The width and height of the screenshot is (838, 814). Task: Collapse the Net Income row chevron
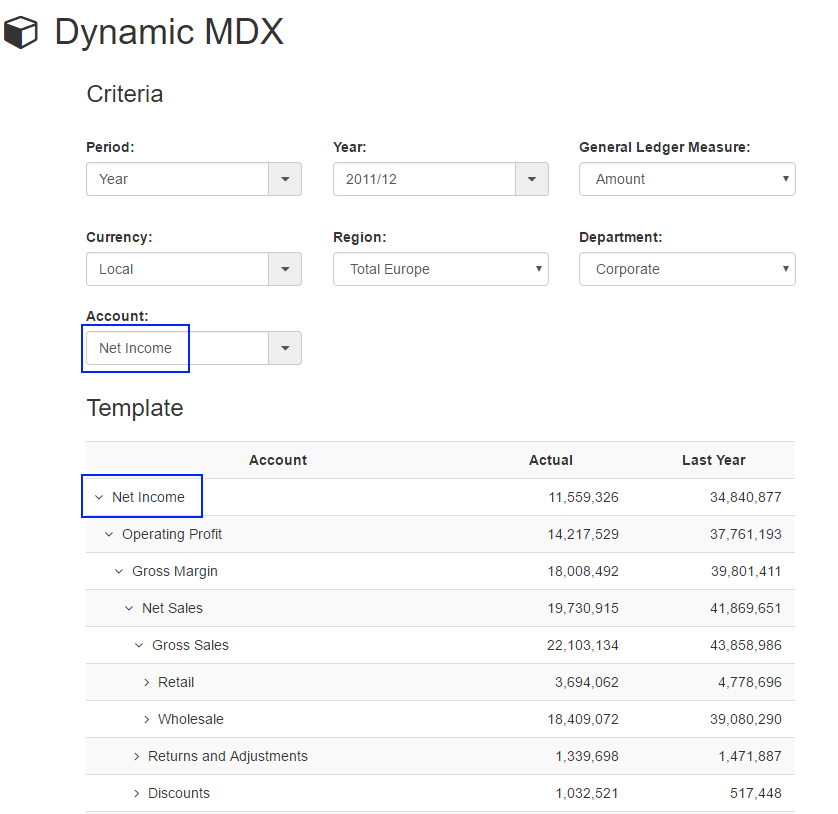pyautogui.click(x=99, y=497)
